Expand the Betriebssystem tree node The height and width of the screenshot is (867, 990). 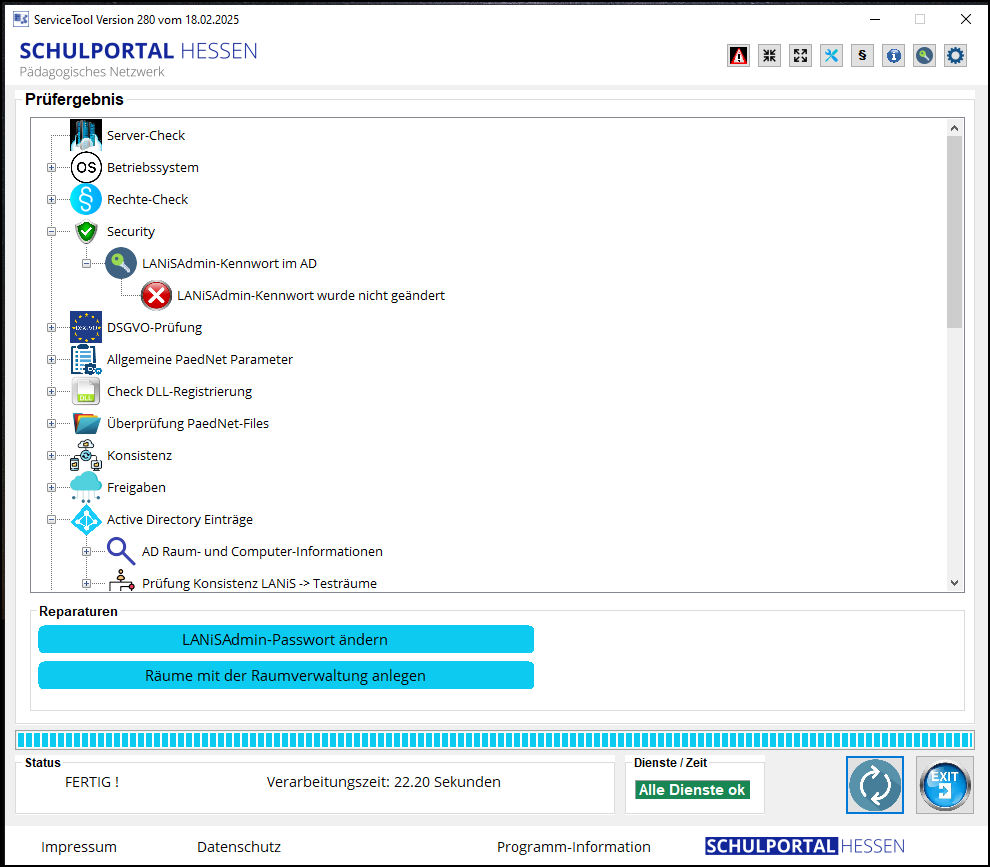pyautogui.click(x=52, y=167)
